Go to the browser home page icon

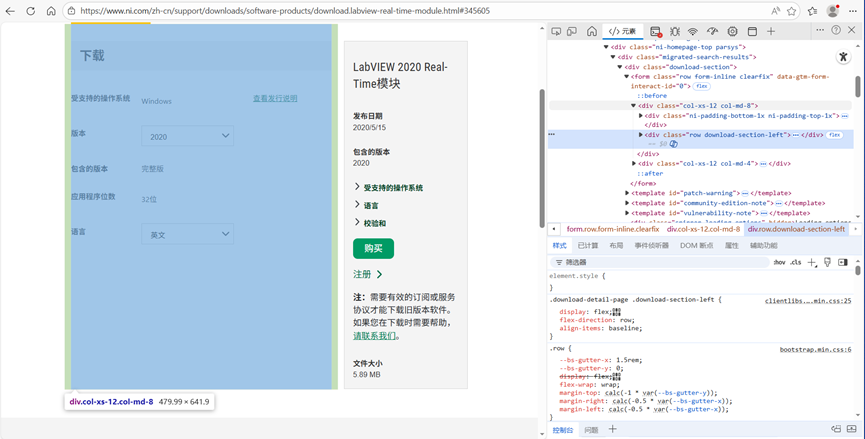51,11
